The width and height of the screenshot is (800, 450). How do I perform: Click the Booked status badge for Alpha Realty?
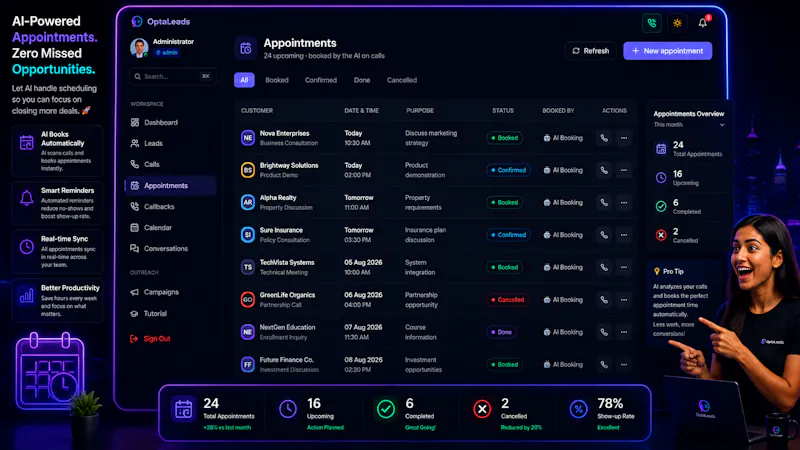[504, 203]
